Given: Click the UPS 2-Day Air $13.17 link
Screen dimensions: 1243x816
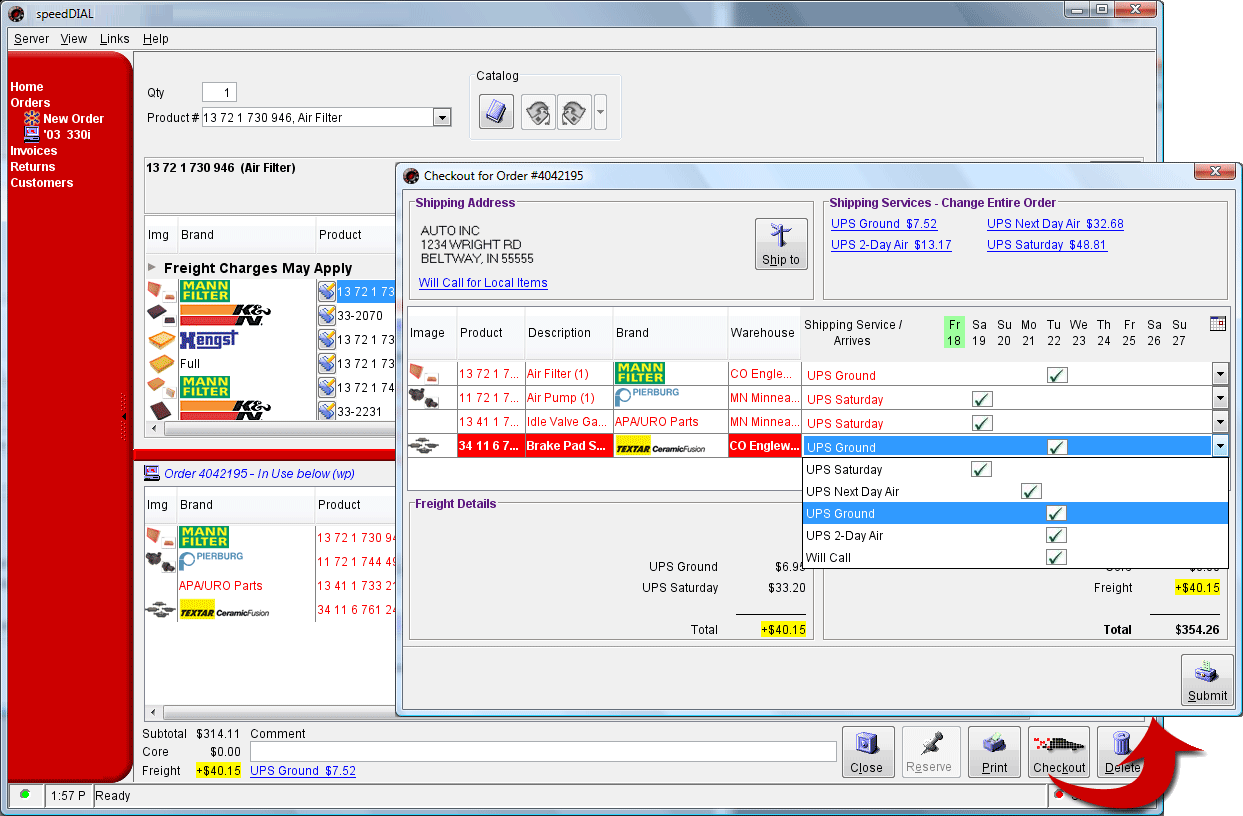Looking at the screenshot, I should (890, 244).
